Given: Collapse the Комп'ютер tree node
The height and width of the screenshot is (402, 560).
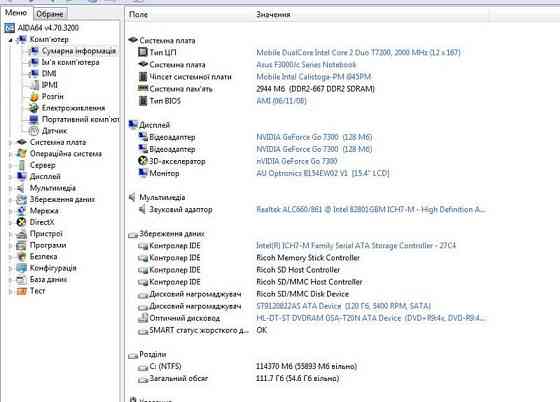Looking at the screenshot, I should point(10,40).
